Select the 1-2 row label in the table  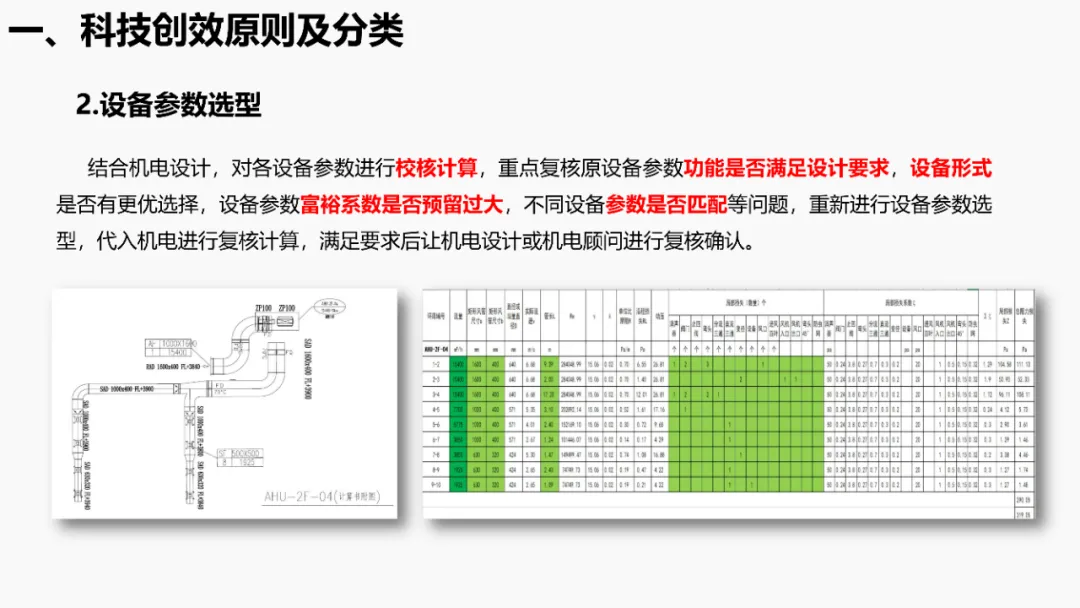[436, 364]
